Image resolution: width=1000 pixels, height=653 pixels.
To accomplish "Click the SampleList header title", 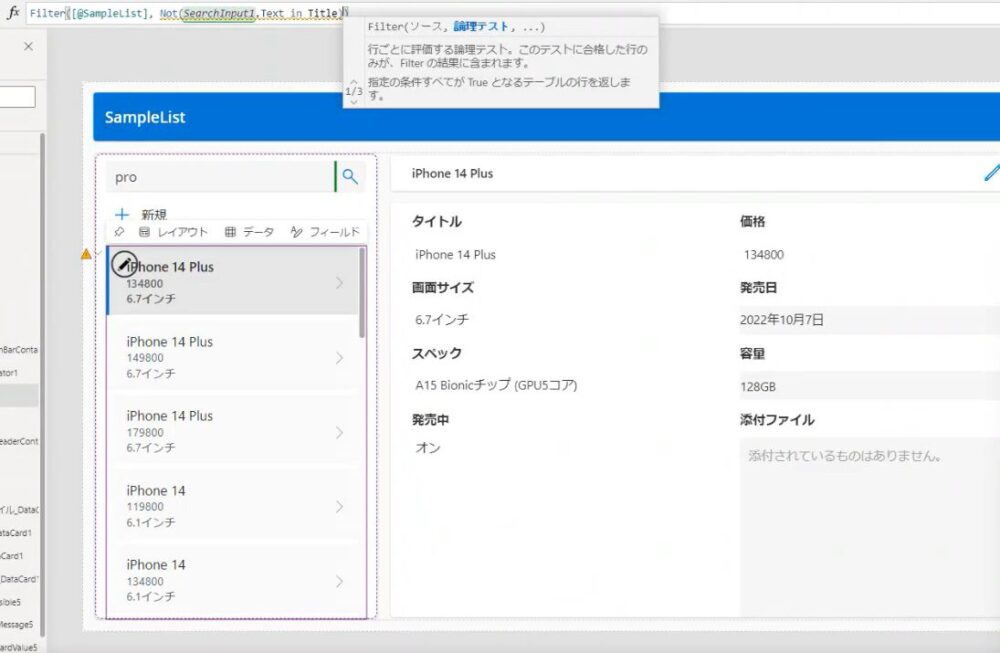I will click(x=145, y=117).
